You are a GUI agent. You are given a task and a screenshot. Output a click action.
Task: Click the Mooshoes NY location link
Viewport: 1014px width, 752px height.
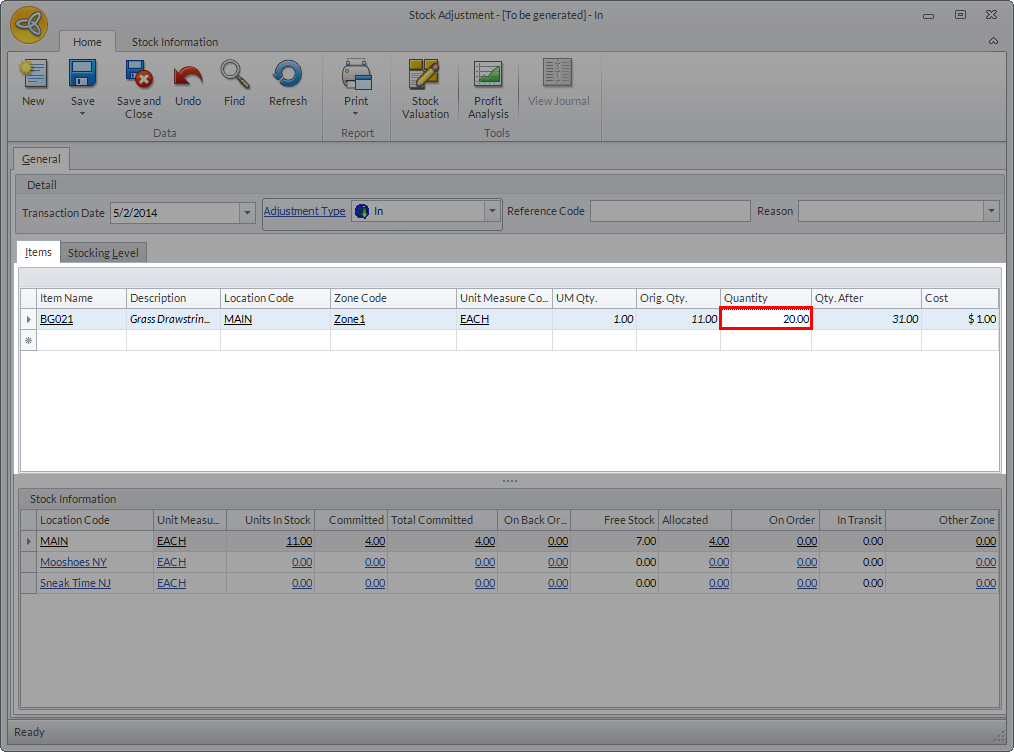coord(75,562)
